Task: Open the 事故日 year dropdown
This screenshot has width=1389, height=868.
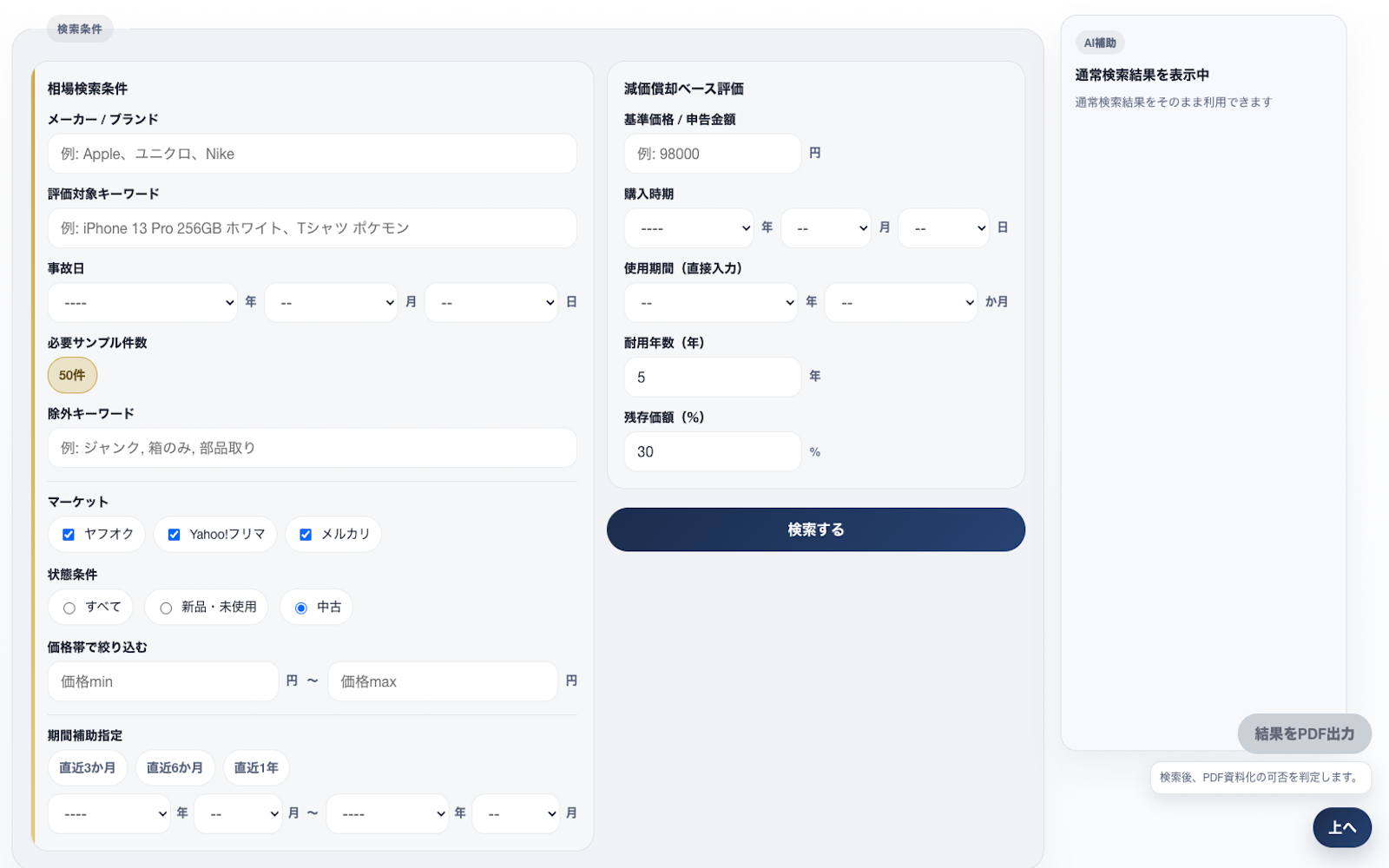Action: pyautogui.click(x=142, y=303)
